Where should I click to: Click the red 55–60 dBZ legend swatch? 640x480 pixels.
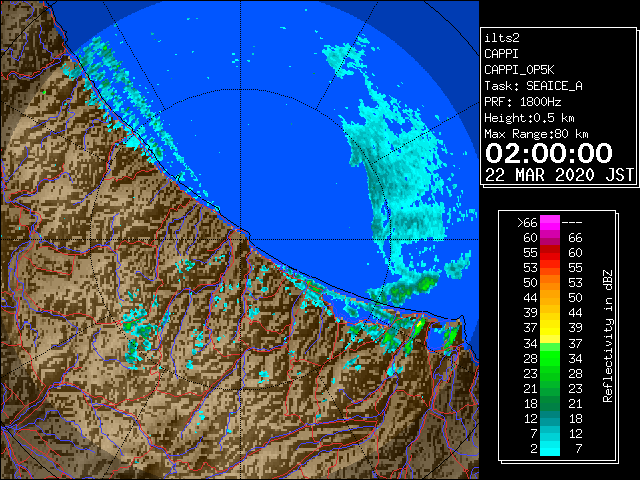(x=550, y=253)
